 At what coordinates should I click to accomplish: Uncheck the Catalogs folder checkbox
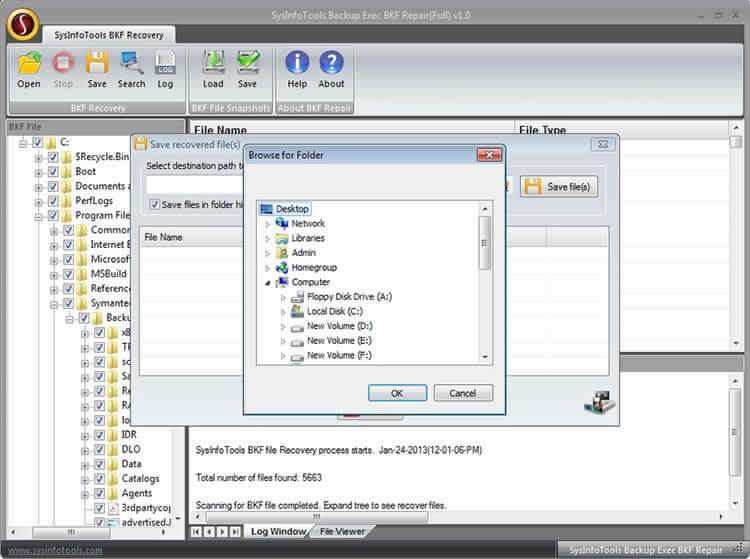tap(99, 479)
